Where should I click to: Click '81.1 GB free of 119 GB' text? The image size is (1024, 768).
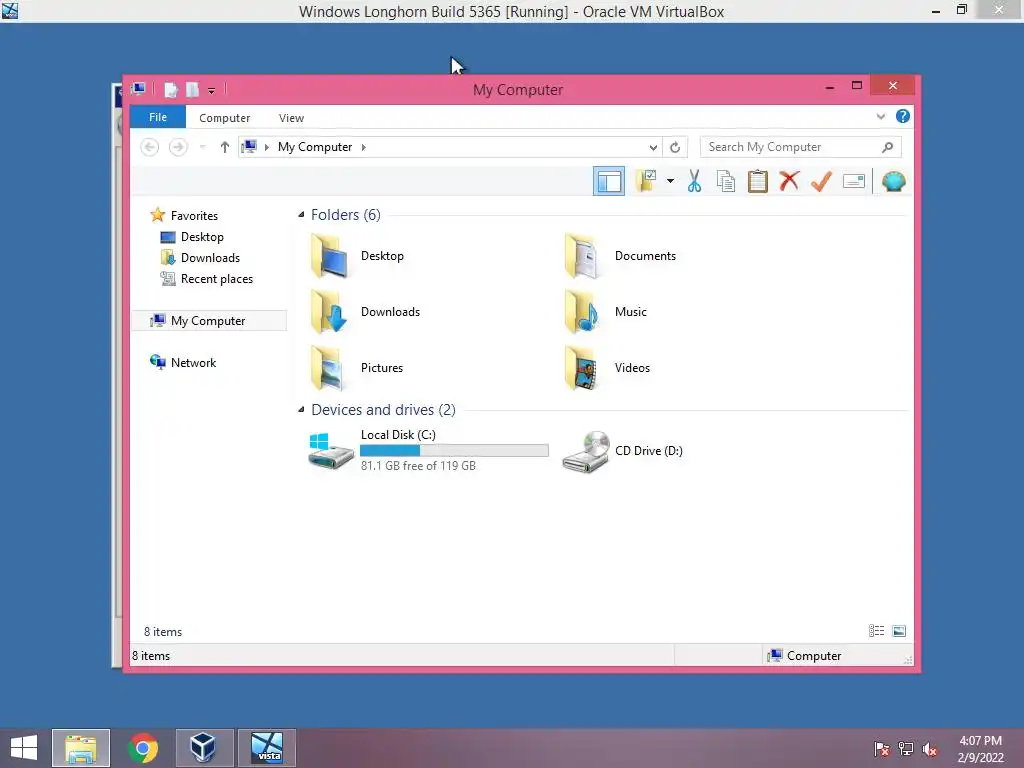[x=418, y=466]
